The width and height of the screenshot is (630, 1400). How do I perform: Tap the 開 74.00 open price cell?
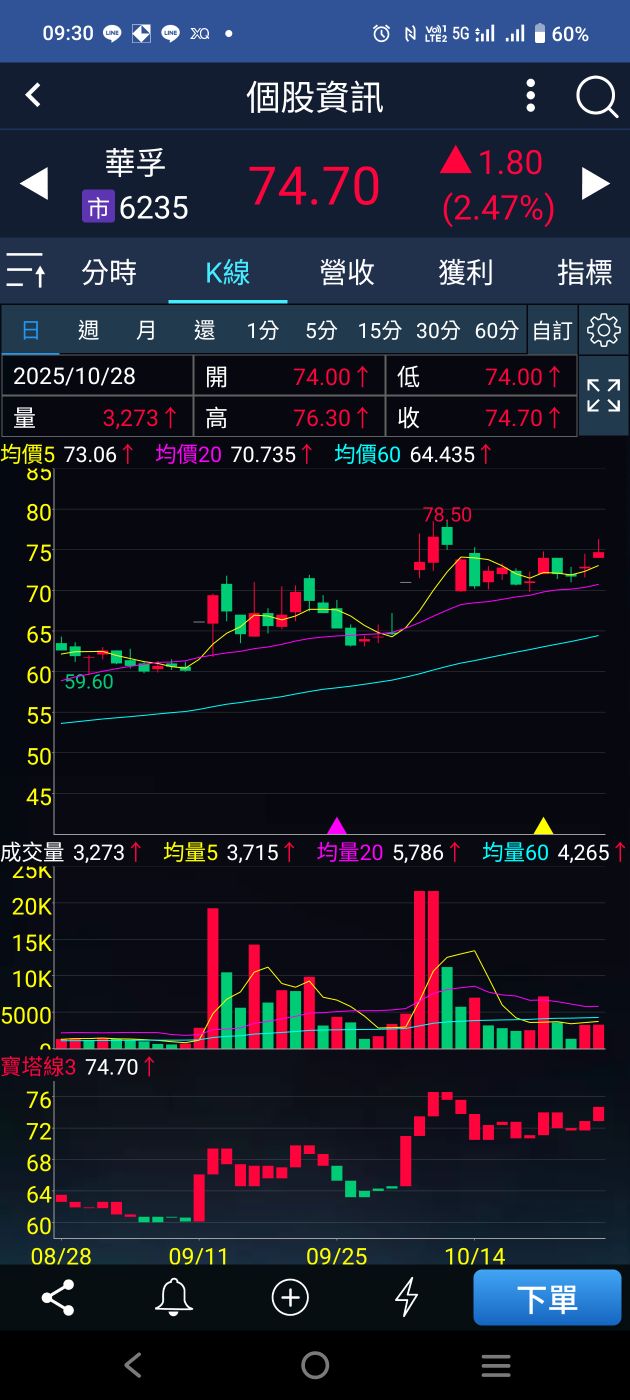(x=289, y=376)
